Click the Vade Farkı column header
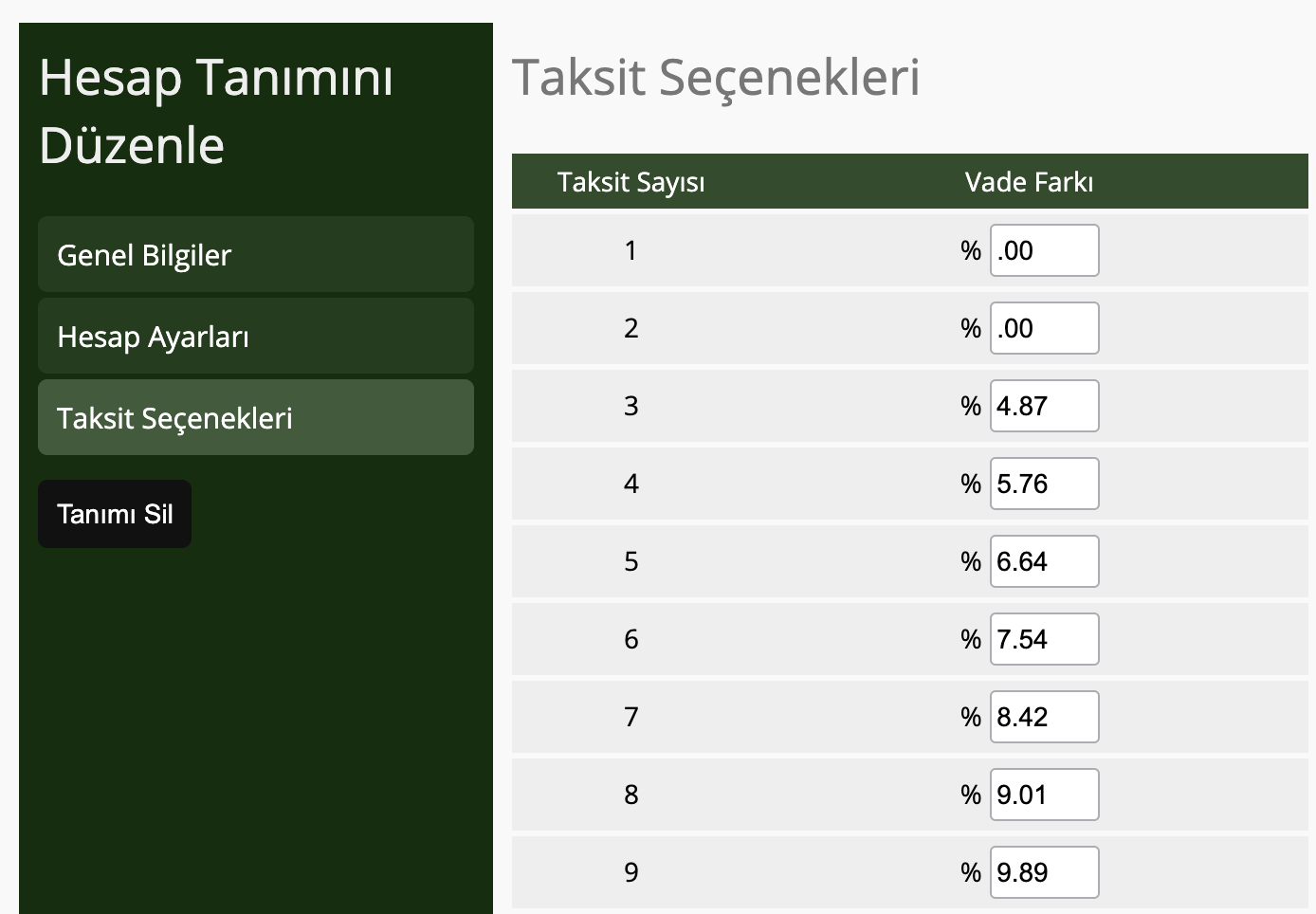1316x914 pixels. [1029, 182]
